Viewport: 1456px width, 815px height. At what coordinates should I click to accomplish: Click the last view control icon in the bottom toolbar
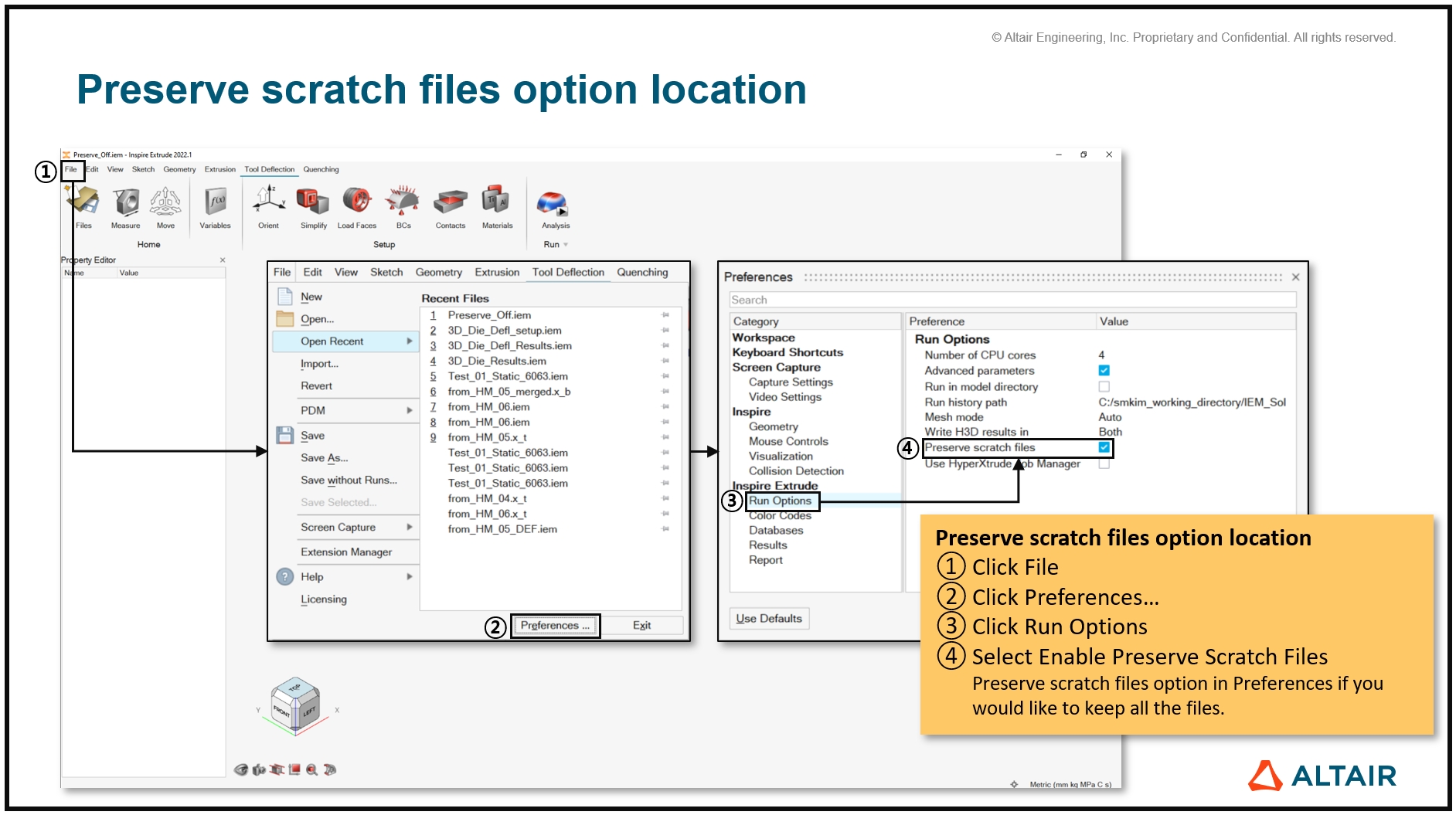330,769
